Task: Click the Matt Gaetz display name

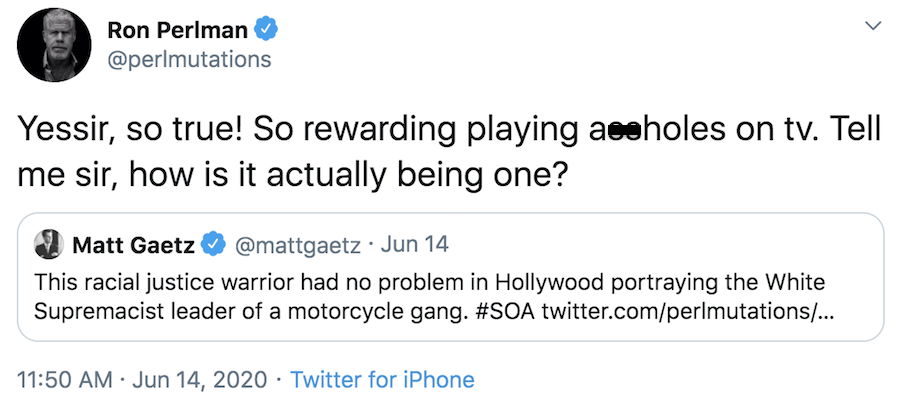Action: point(133,244)
